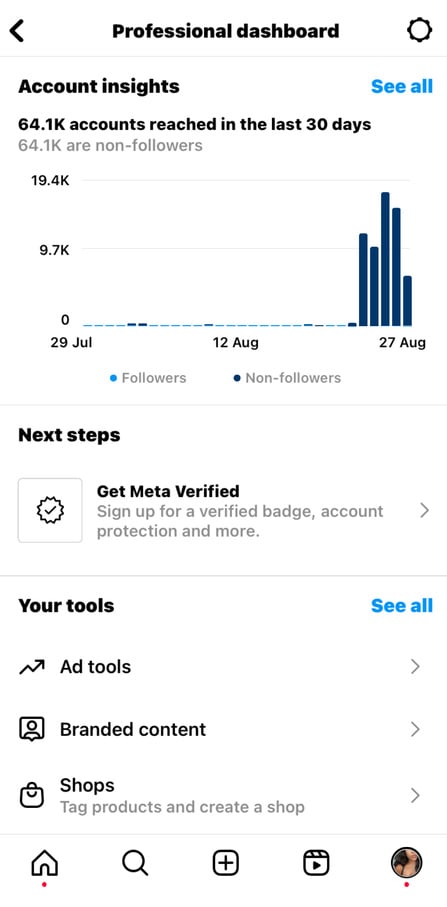The image size is (447, 907).
Task: See all tools in Your tools
Action: point(401,606)
